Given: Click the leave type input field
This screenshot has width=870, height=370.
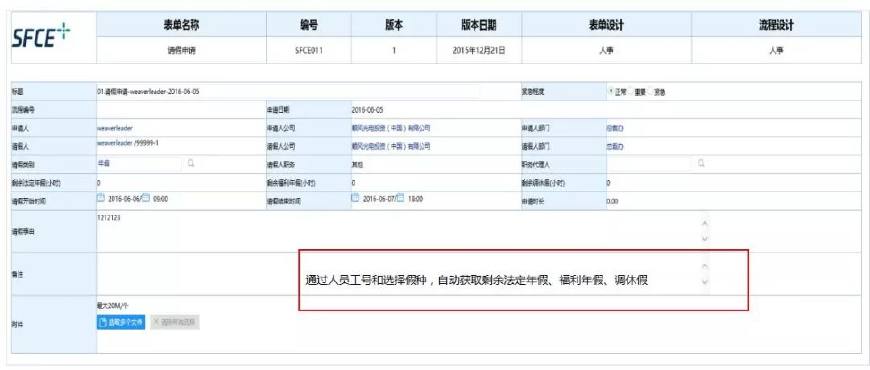Looking at the screenshot, I should pyautogui.click(x=139, y=164).
